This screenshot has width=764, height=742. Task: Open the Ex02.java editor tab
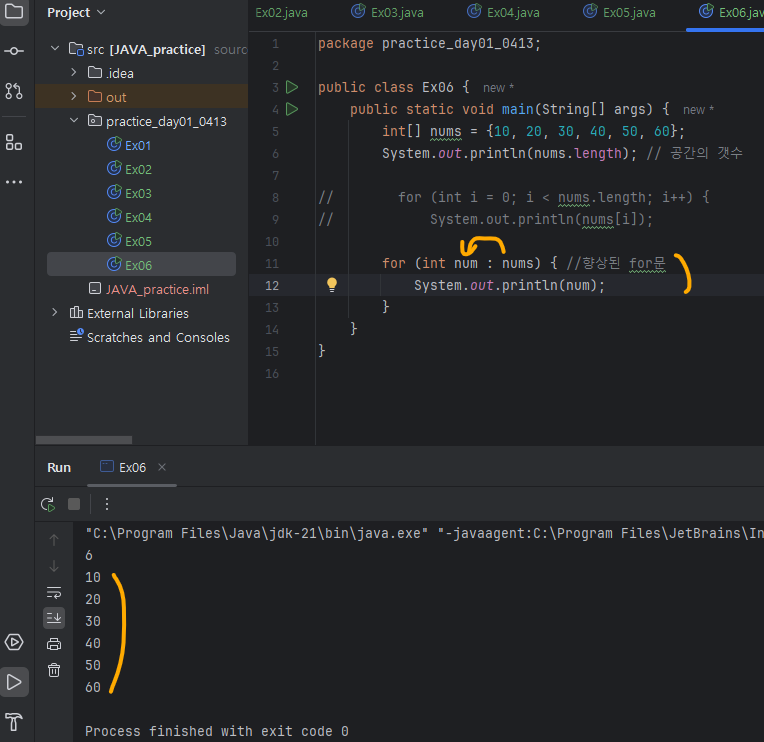(x=281, y=13)
